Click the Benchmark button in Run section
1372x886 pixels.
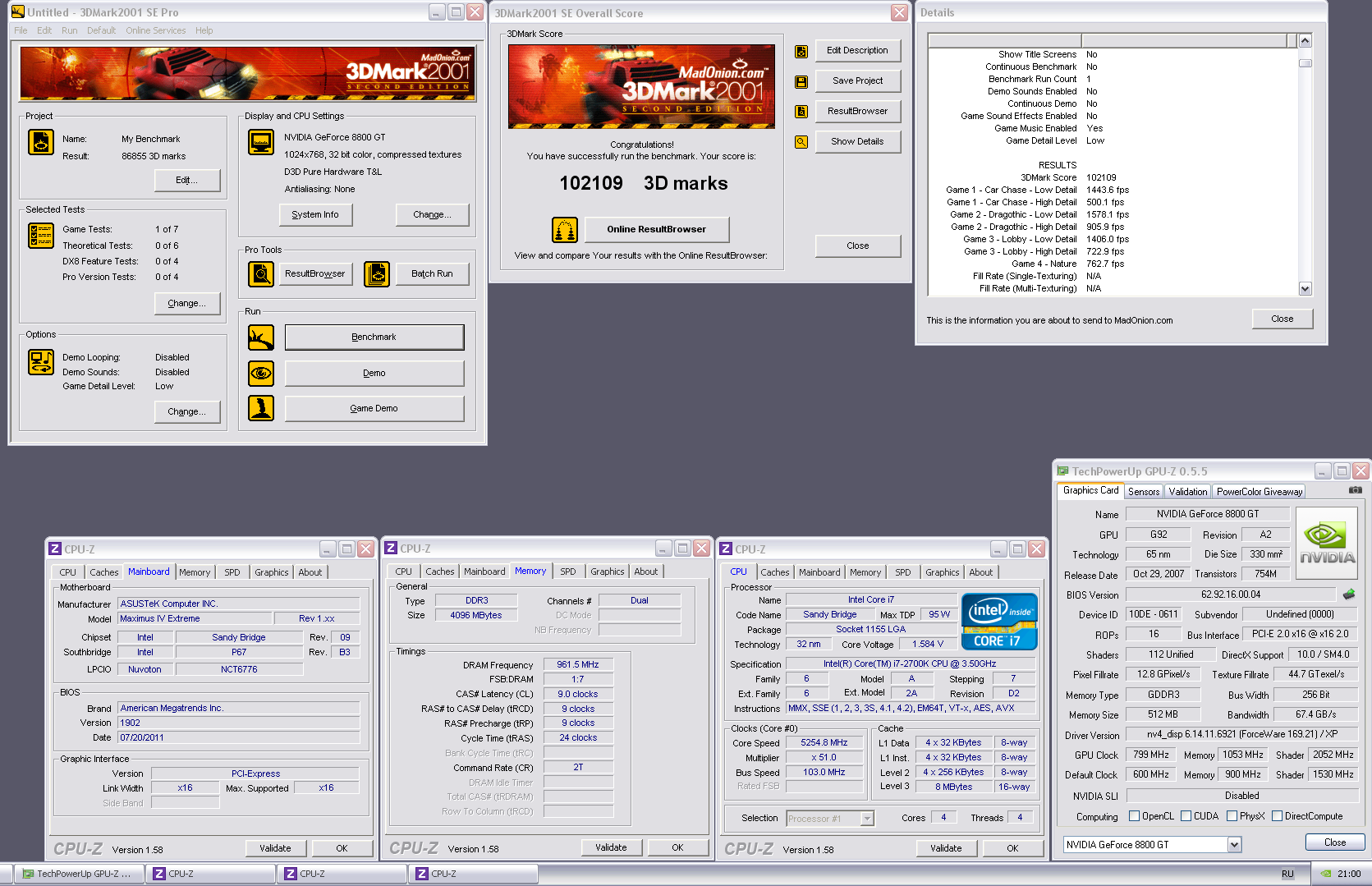pos(374,337)
